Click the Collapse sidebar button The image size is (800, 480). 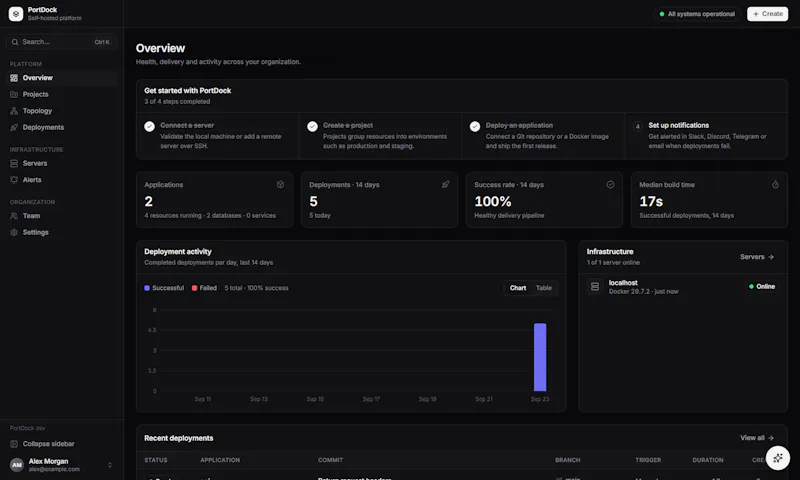click(x=61, y=444)
